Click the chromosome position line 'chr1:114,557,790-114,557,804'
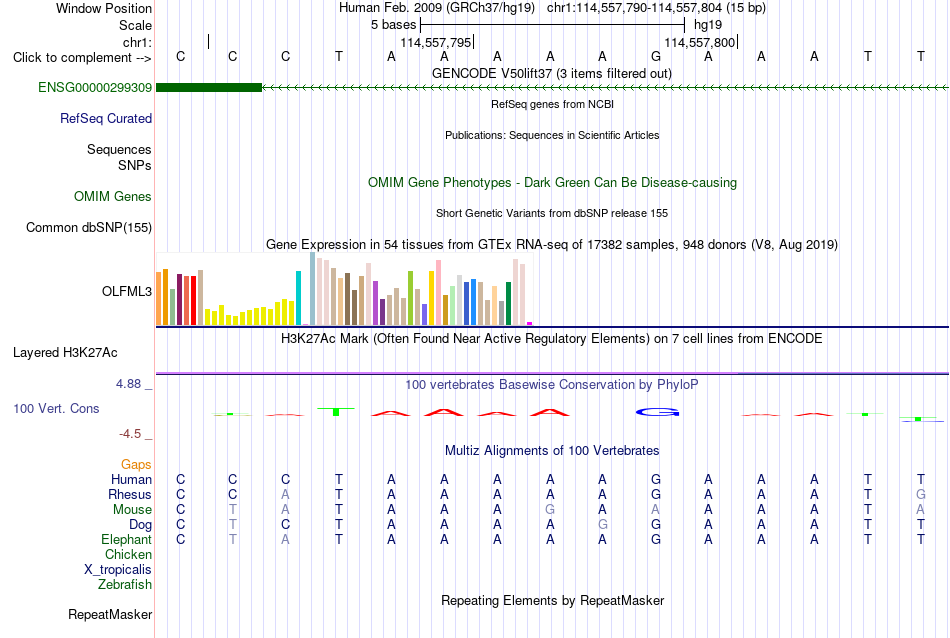The height and width of the screenshot is (638, 950). point(656,8)
